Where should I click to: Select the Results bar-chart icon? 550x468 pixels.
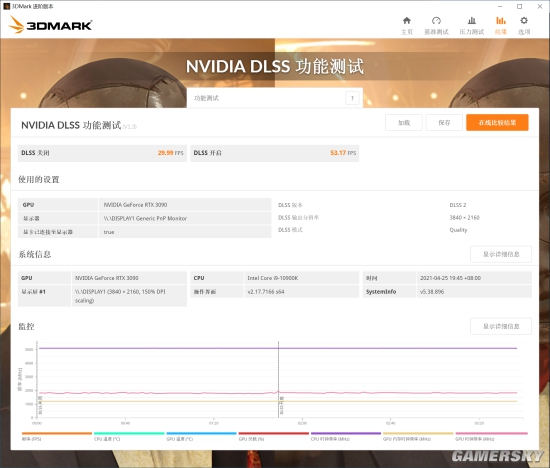[501, 21]
